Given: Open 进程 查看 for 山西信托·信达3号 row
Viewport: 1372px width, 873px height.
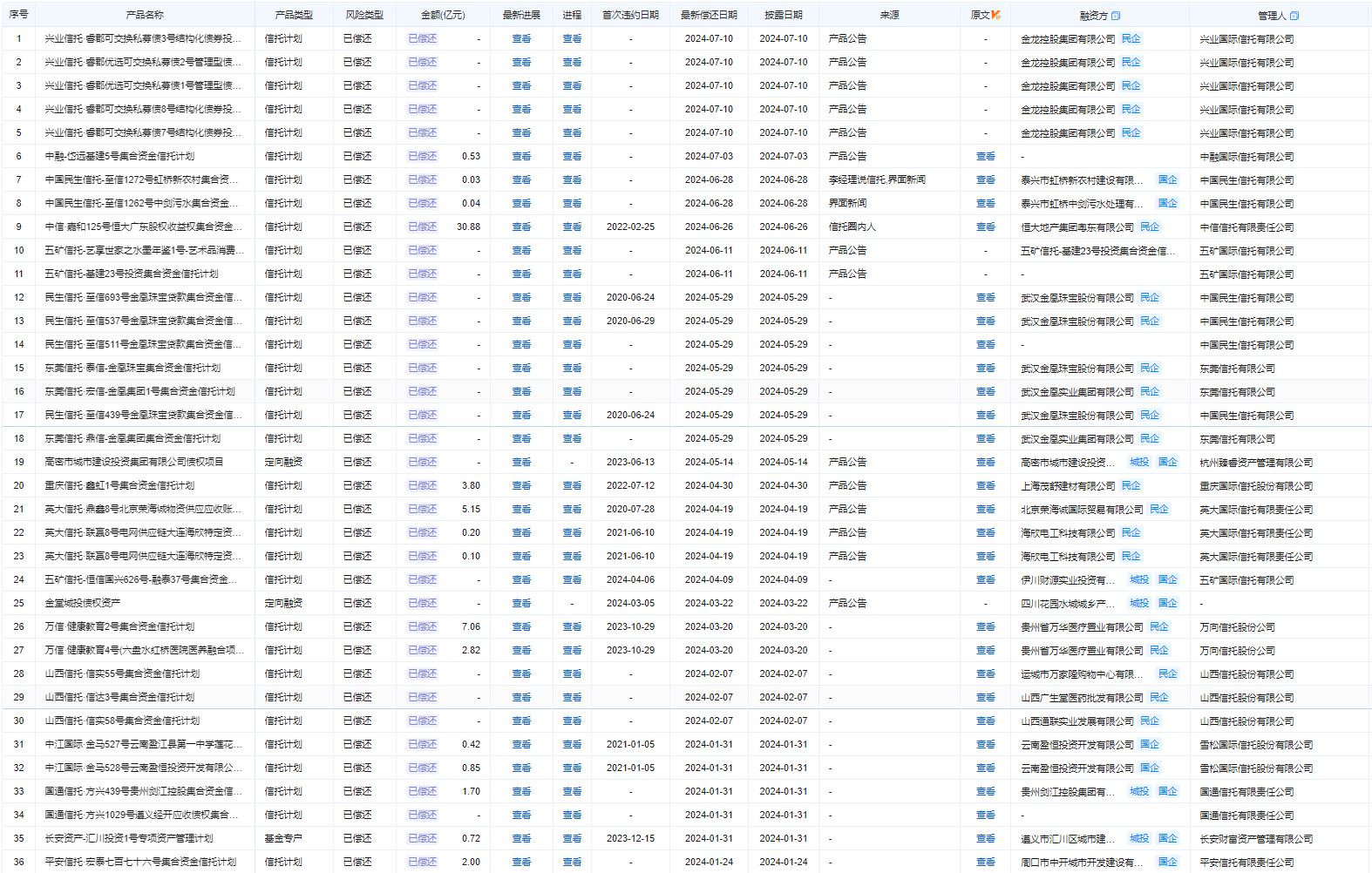Looking at the screenshot, I should pos(572,698).
